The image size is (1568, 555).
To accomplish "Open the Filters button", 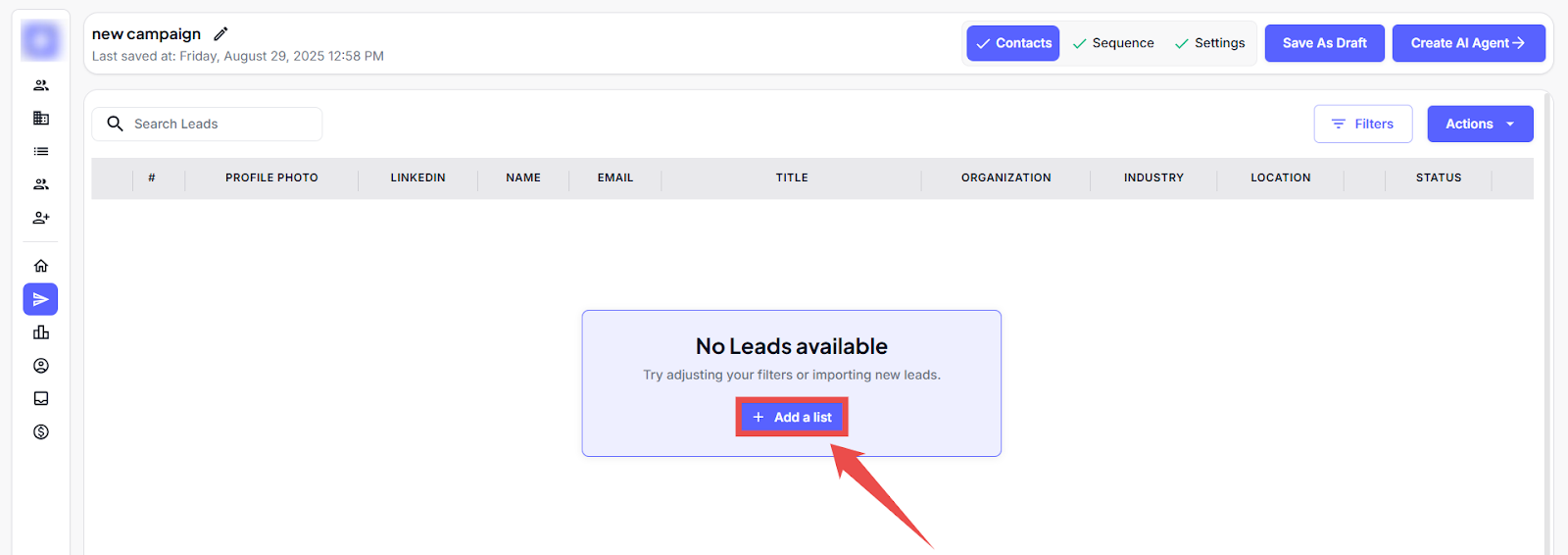I will coord(1362,124).
